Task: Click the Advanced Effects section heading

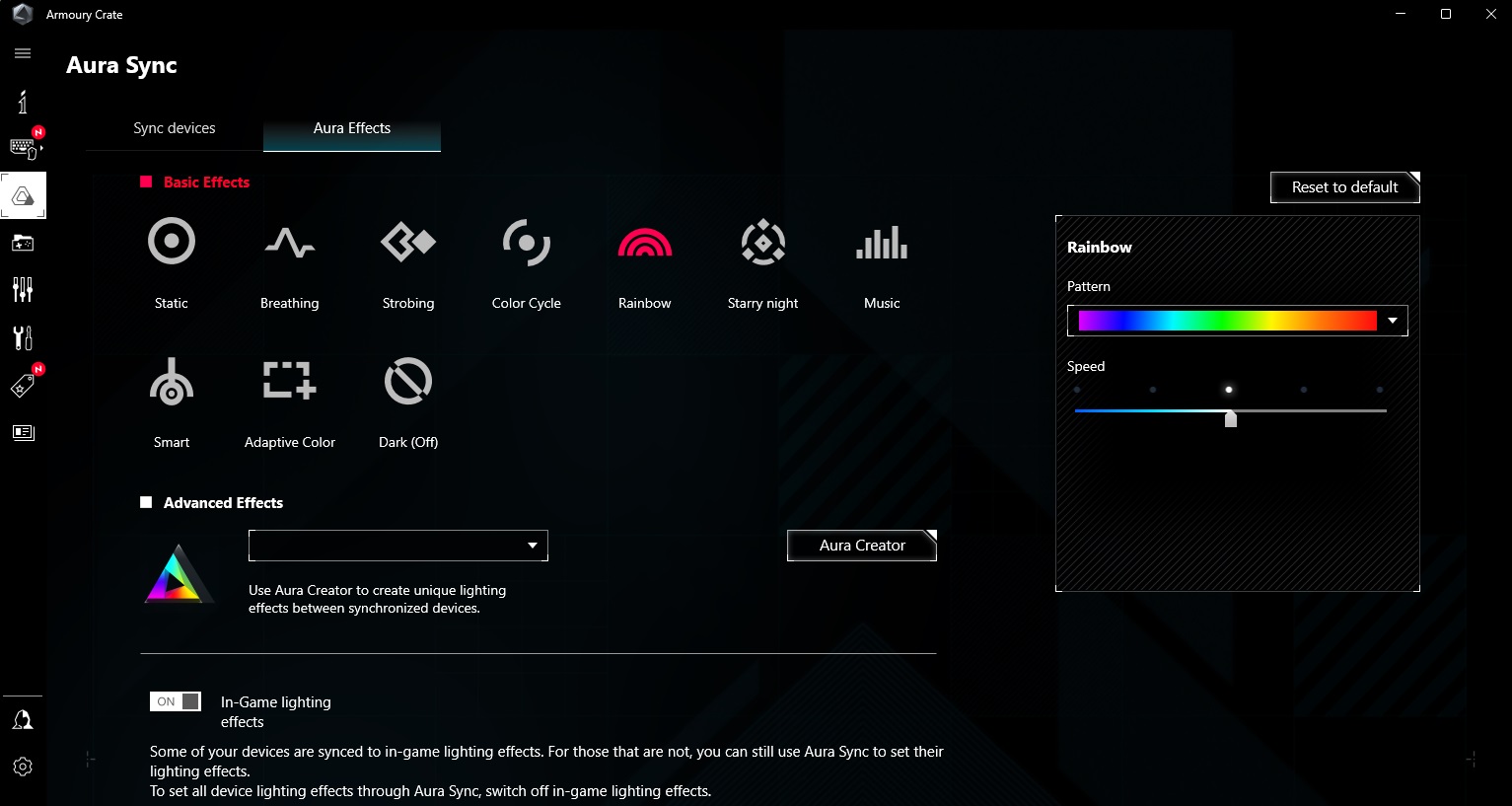Action: coord(223,503)
